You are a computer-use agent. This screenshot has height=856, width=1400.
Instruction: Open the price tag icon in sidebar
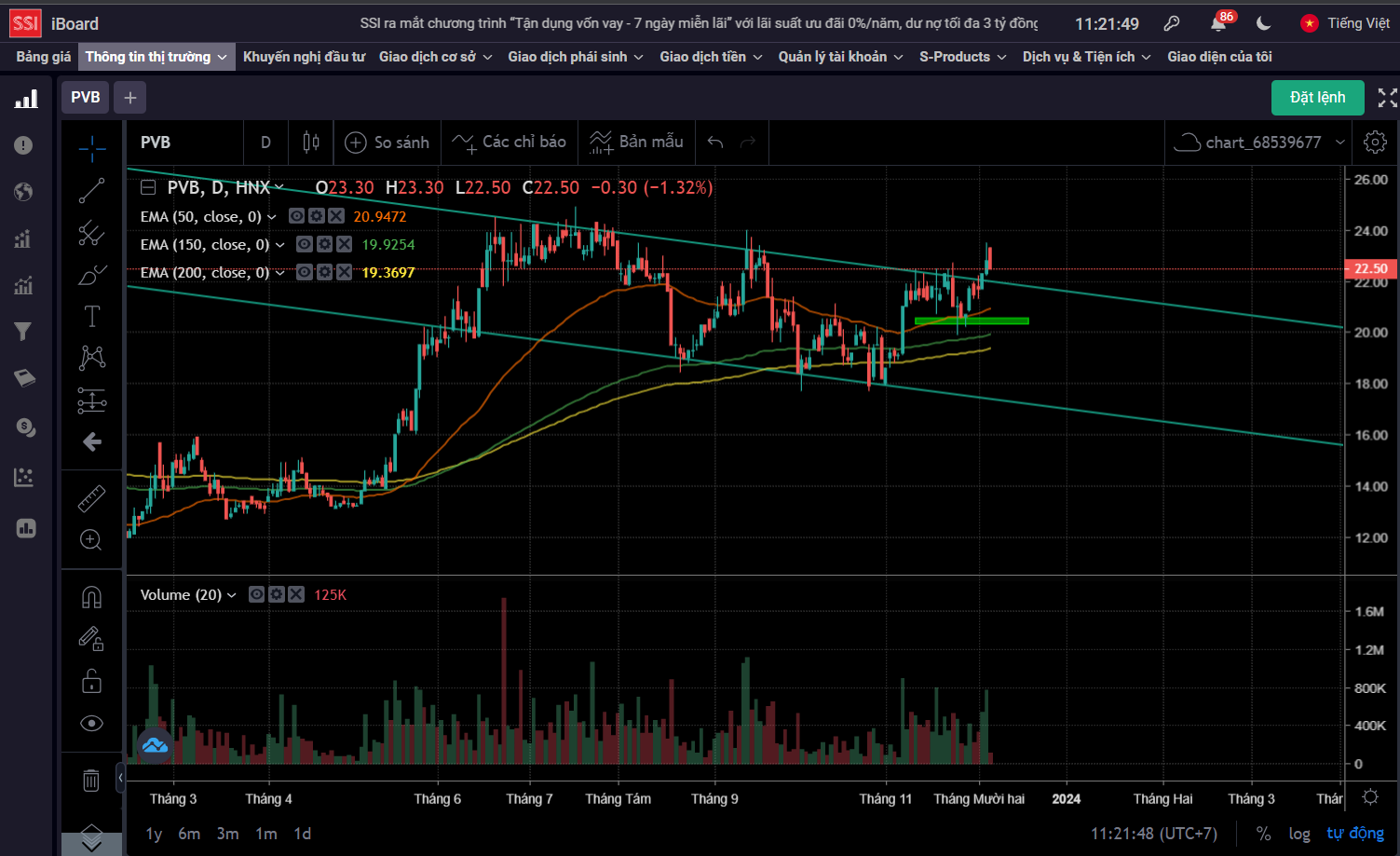tap(24, 378)
